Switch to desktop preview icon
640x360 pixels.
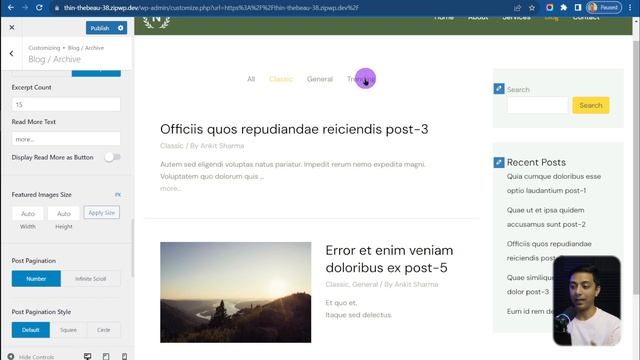87,356
